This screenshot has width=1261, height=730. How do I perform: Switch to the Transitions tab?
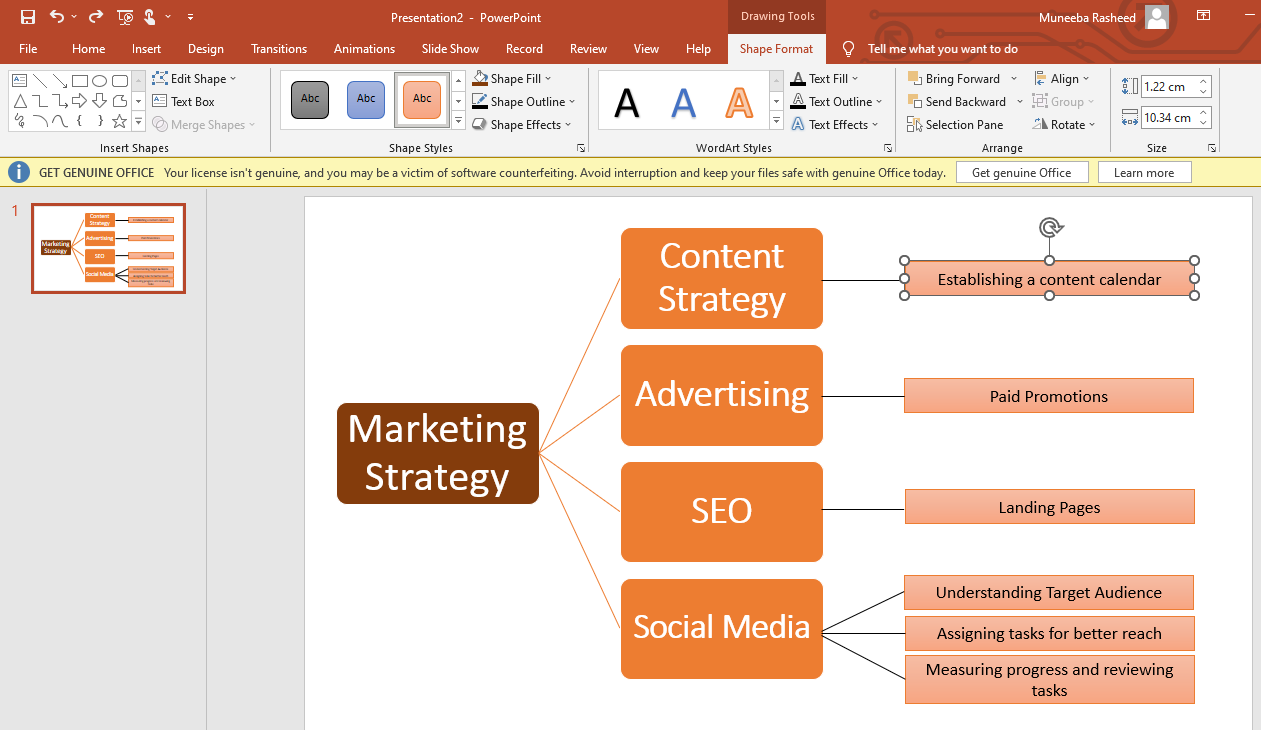coord(279,49)
